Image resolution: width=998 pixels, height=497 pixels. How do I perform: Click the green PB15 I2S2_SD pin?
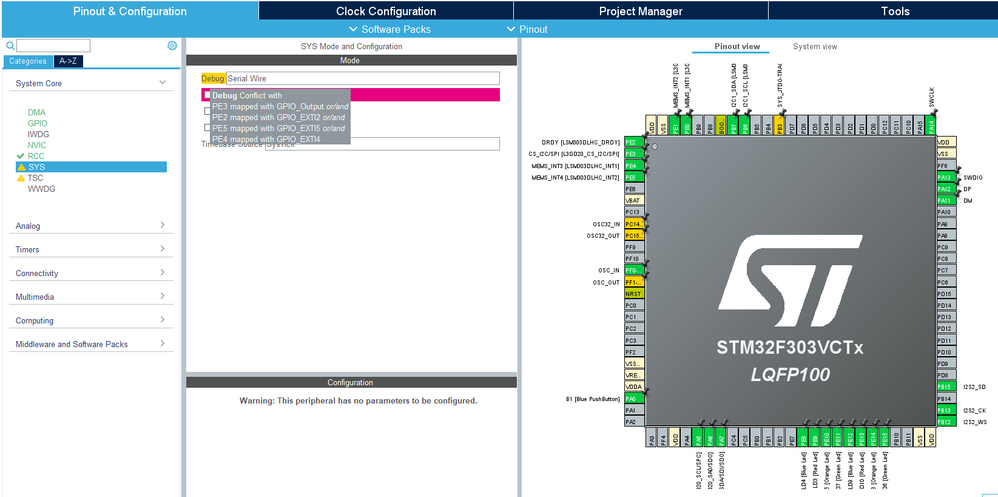[x=947, y=387]
